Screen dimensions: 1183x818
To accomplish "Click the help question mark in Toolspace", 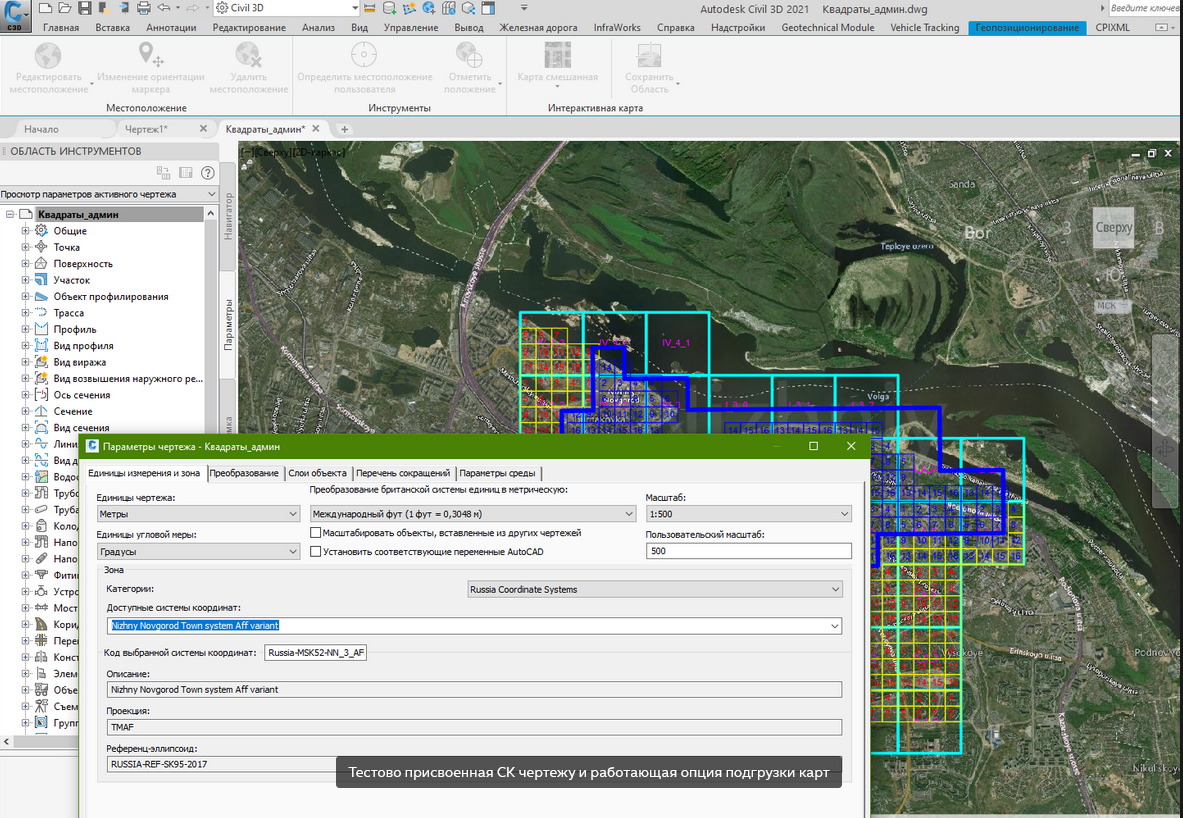I will tap(208, 173).
